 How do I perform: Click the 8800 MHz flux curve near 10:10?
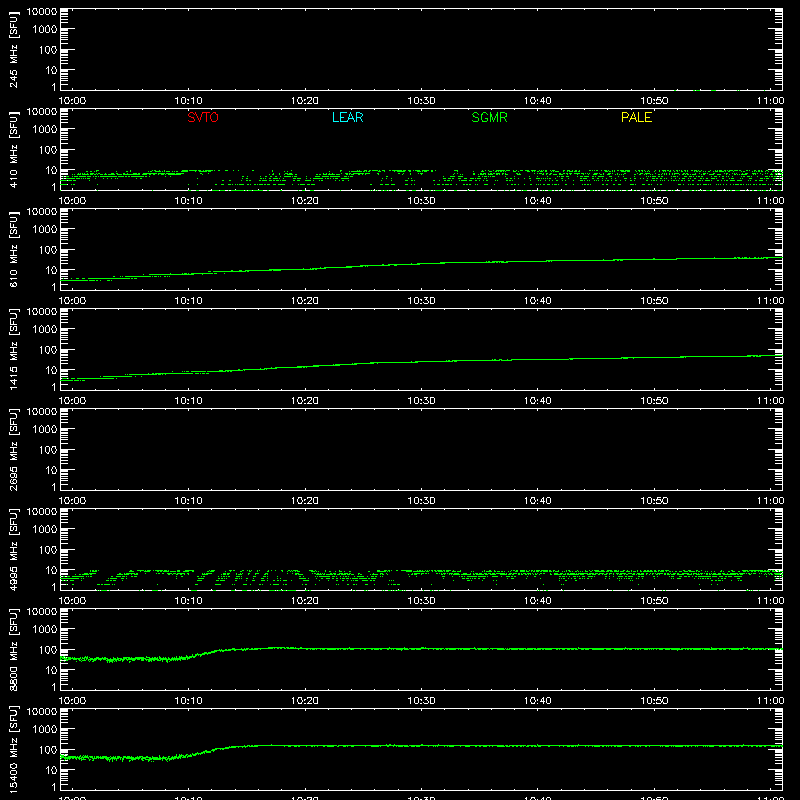pos(190,657)
